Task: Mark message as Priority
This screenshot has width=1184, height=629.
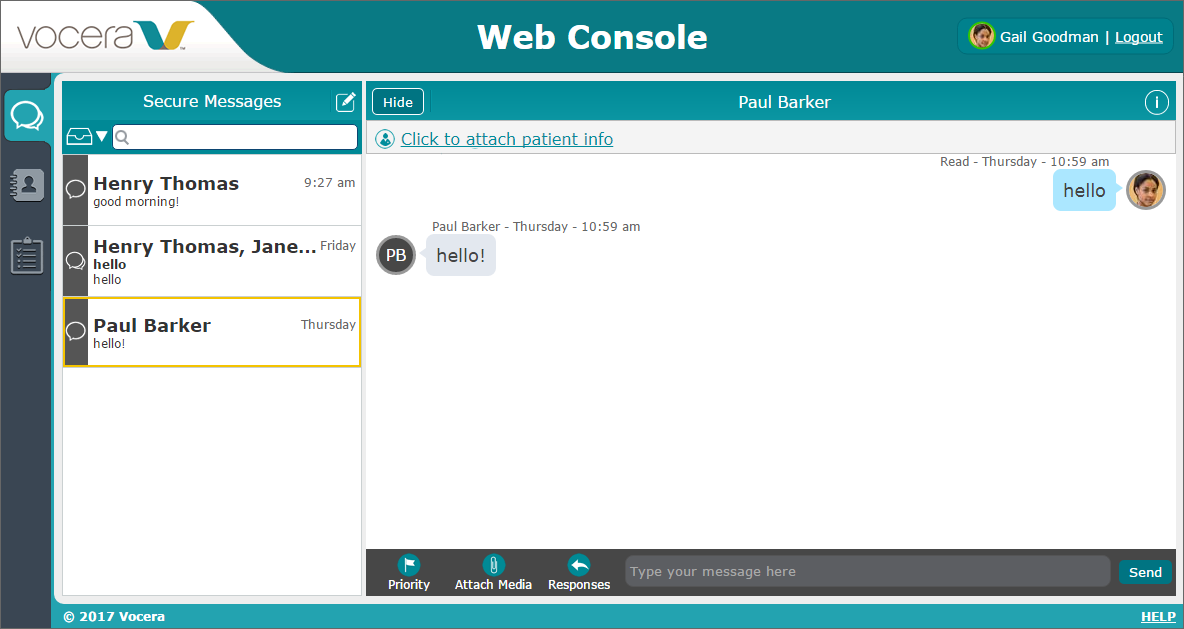Action: (409, 572)
